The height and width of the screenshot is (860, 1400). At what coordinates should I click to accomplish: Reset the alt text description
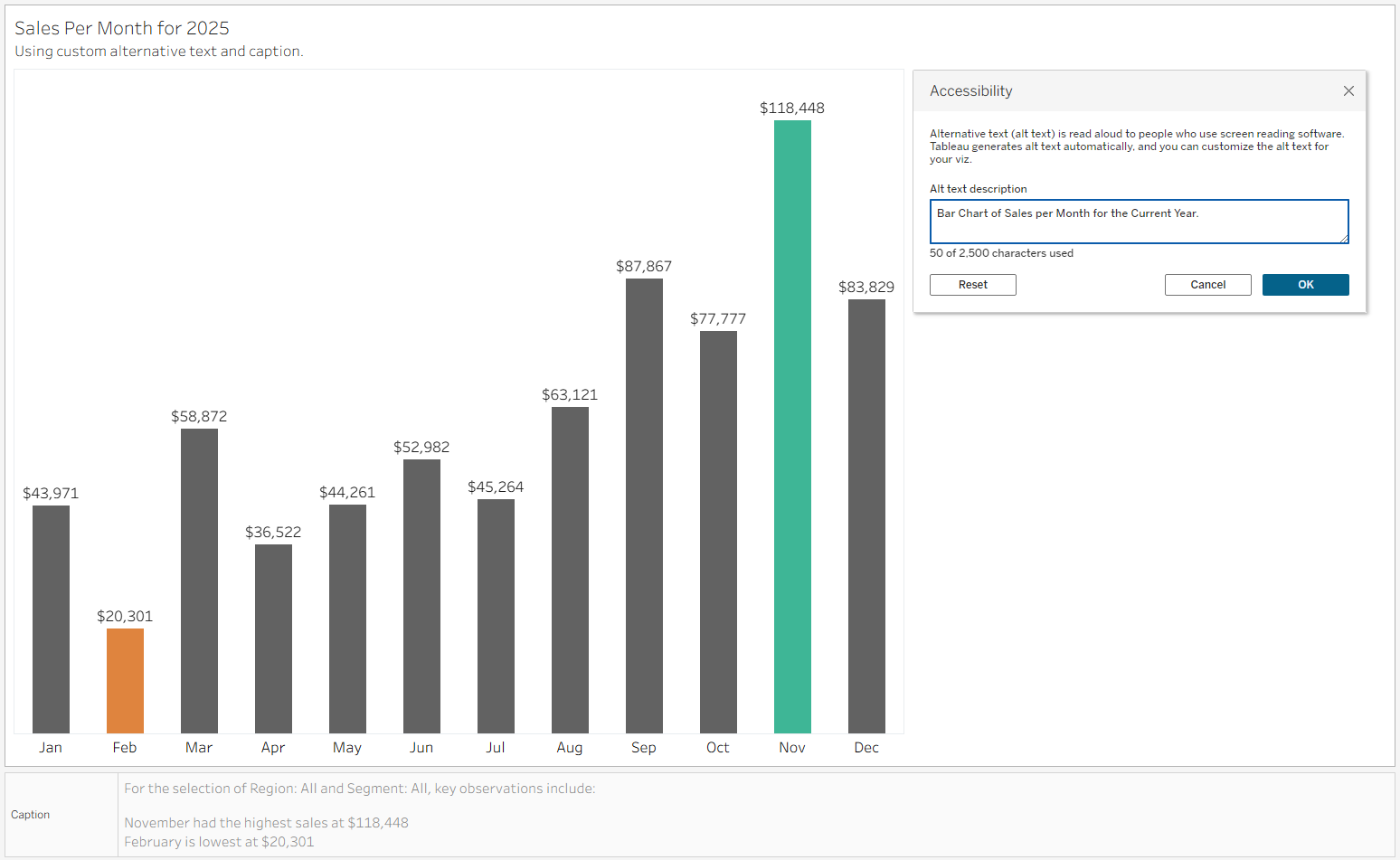(972, 285)
